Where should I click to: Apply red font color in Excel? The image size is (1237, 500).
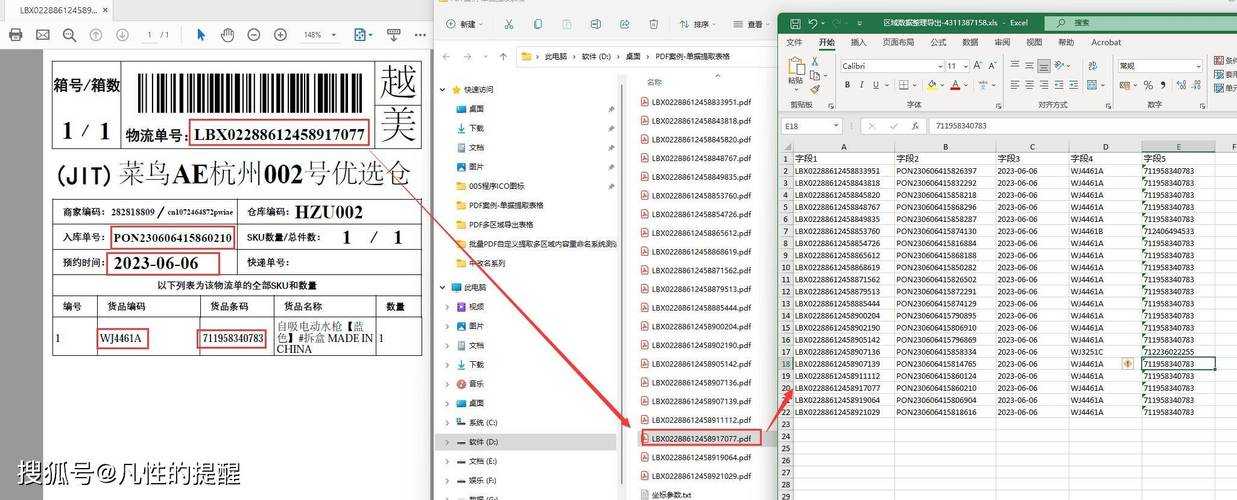[x=955, y=86]
